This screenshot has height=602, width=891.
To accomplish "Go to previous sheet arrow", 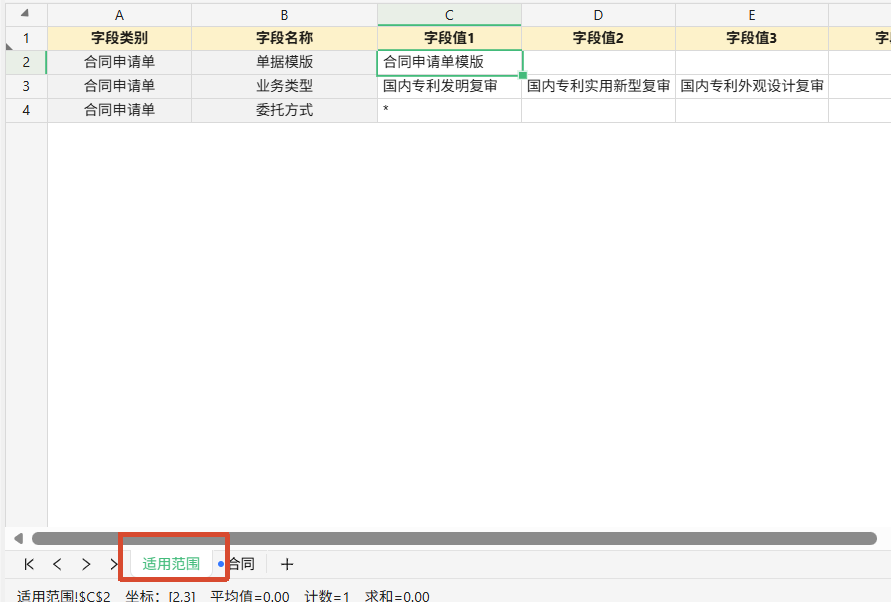I will [x=57, y=564].
